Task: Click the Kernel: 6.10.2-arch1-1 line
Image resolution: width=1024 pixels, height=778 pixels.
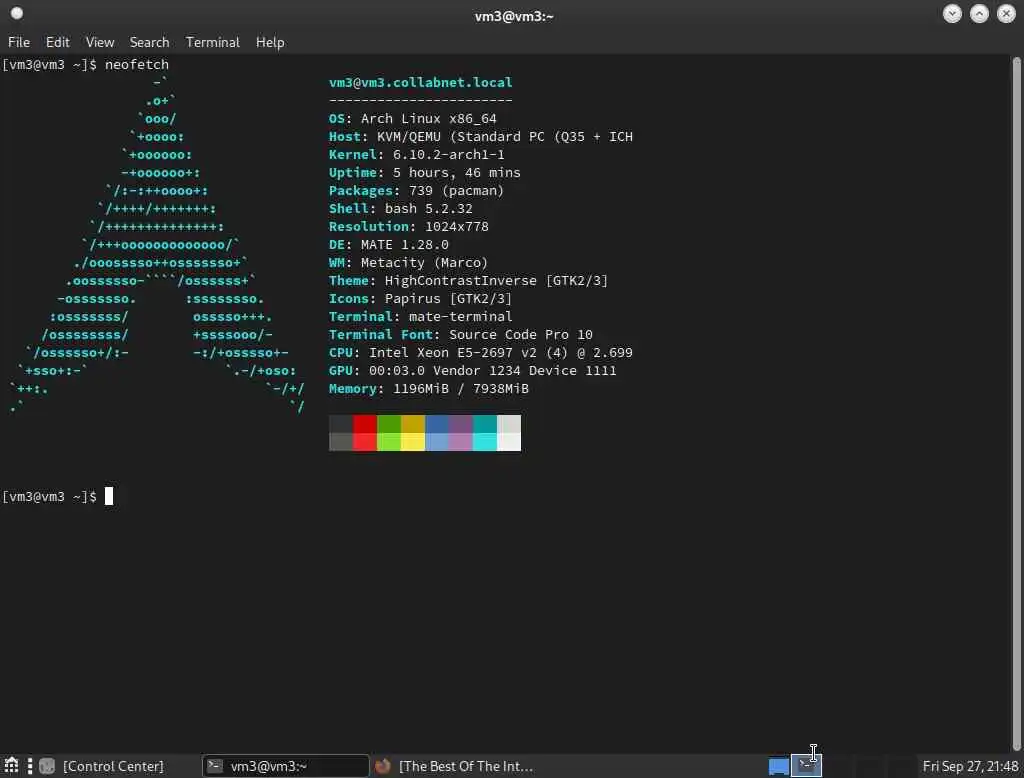Action: 417,155
